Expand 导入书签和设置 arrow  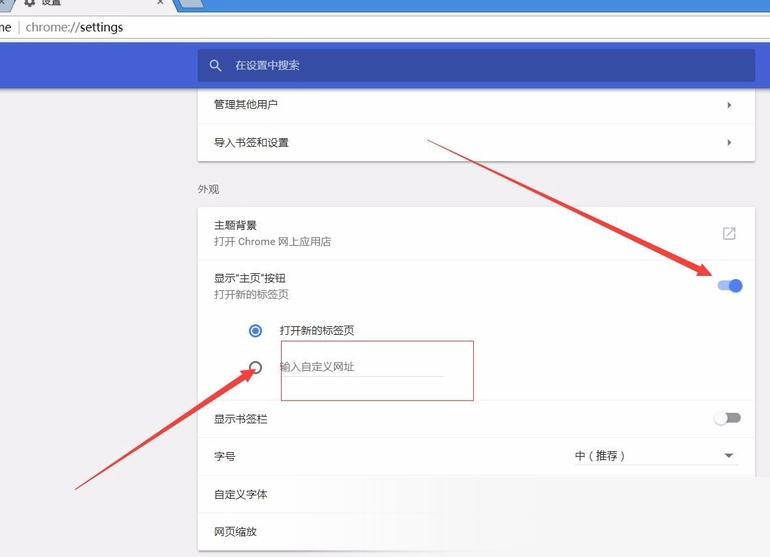(729, 142)
